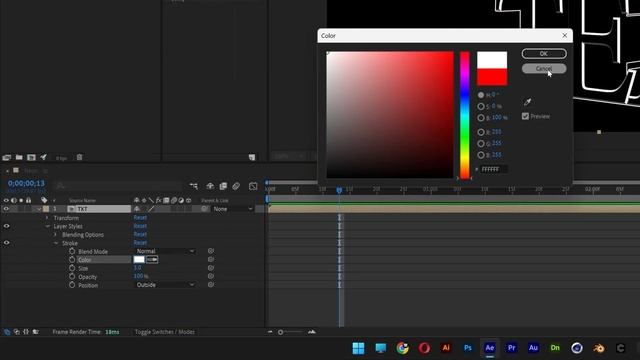Expand the Transform property group
Screen dimensions: 640x360
click(x=47, y=218)
